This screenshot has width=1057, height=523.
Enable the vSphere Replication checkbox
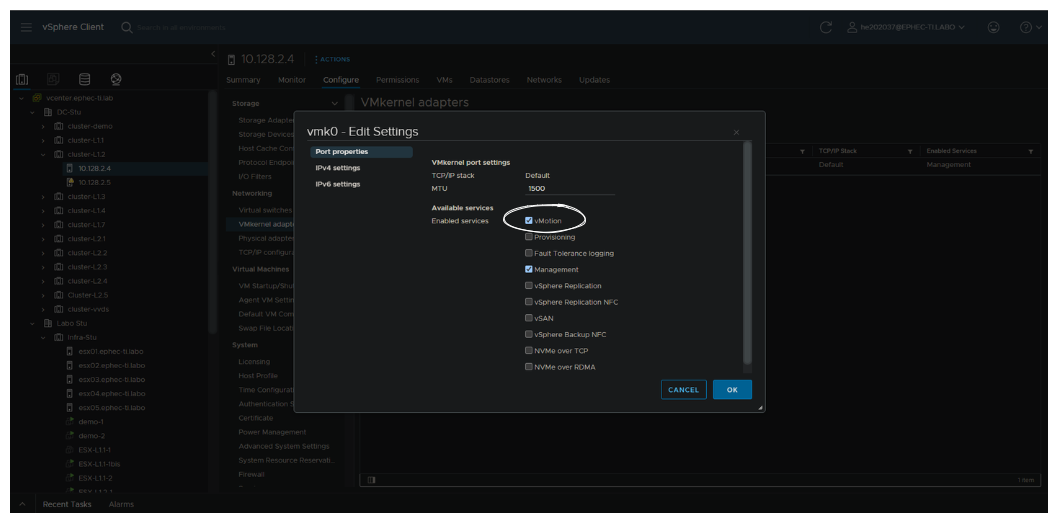(528, 285)
